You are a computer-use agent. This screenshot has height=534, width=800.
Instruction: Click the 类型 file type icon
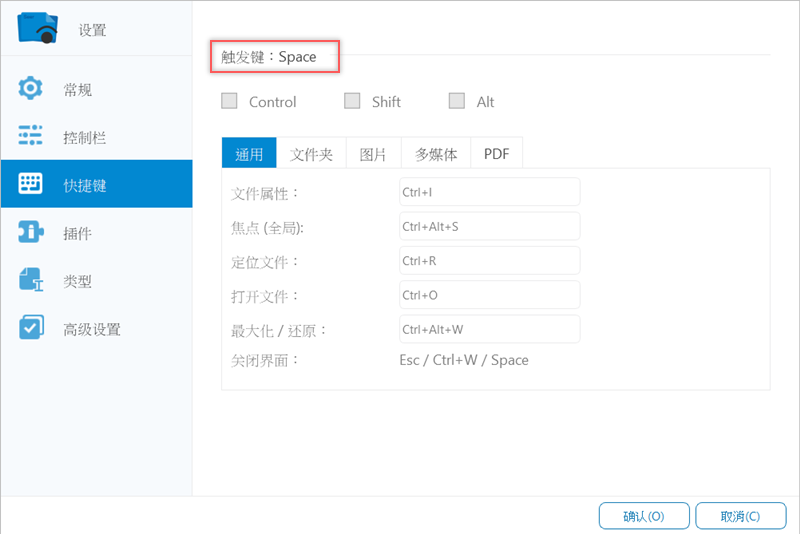pos(31,281)
